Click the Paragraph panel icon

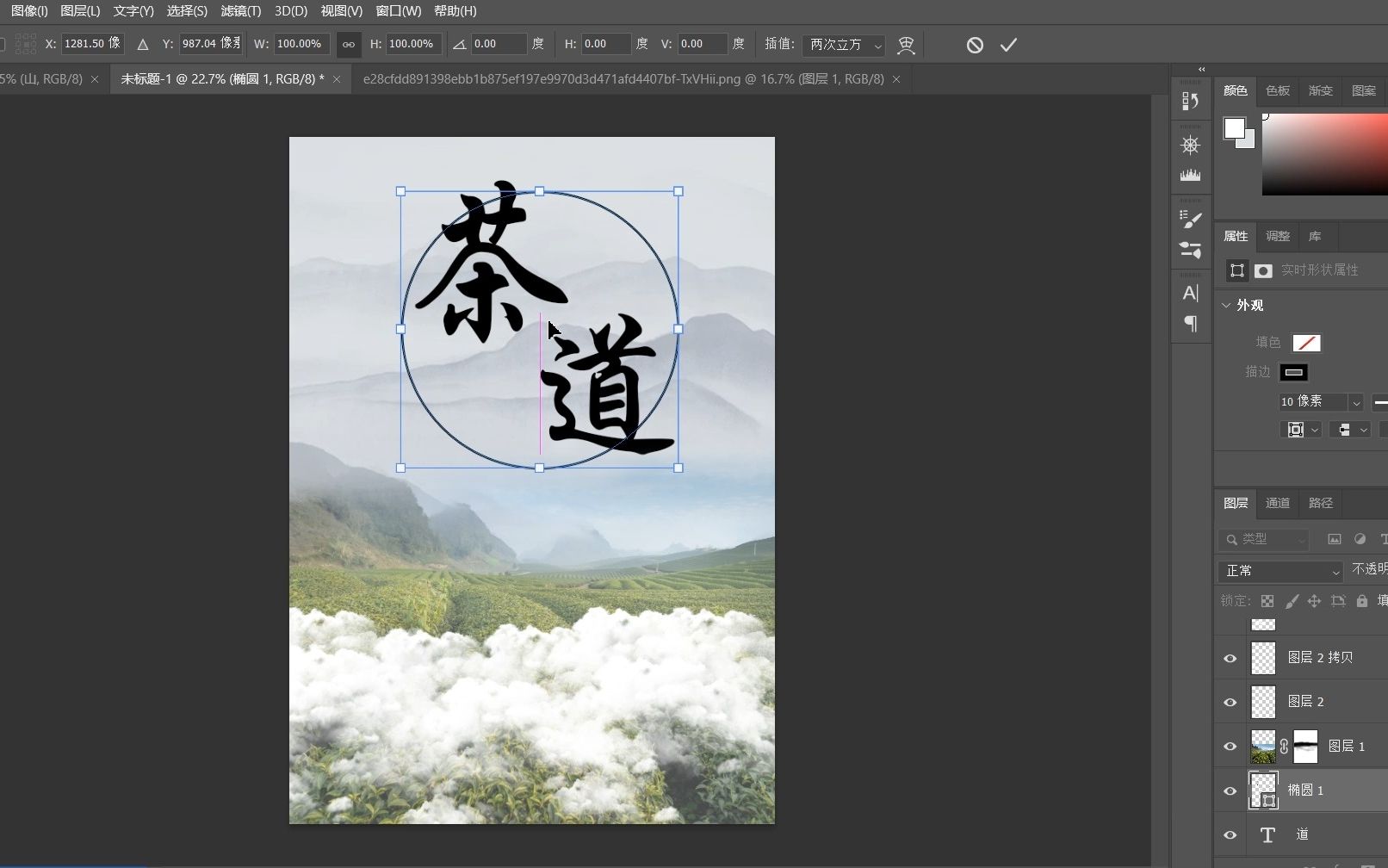coord(1191,325)
